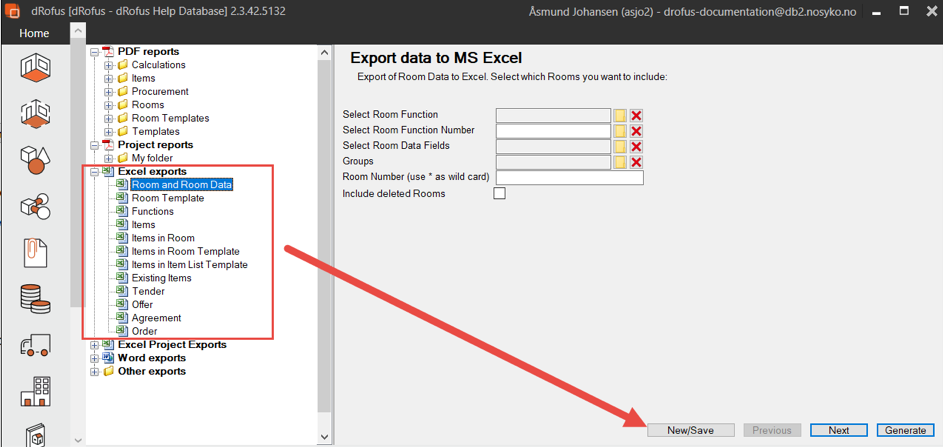Click folder icon next to Room Data Fields
The height and width of the screenshot is (447, 943).
tap(620, 147)
